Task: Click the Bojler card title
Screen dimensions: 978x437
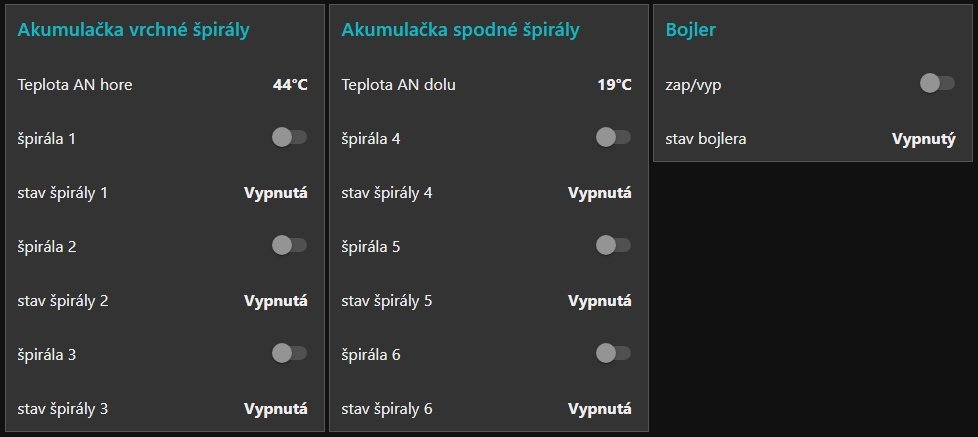Action: 690,30
